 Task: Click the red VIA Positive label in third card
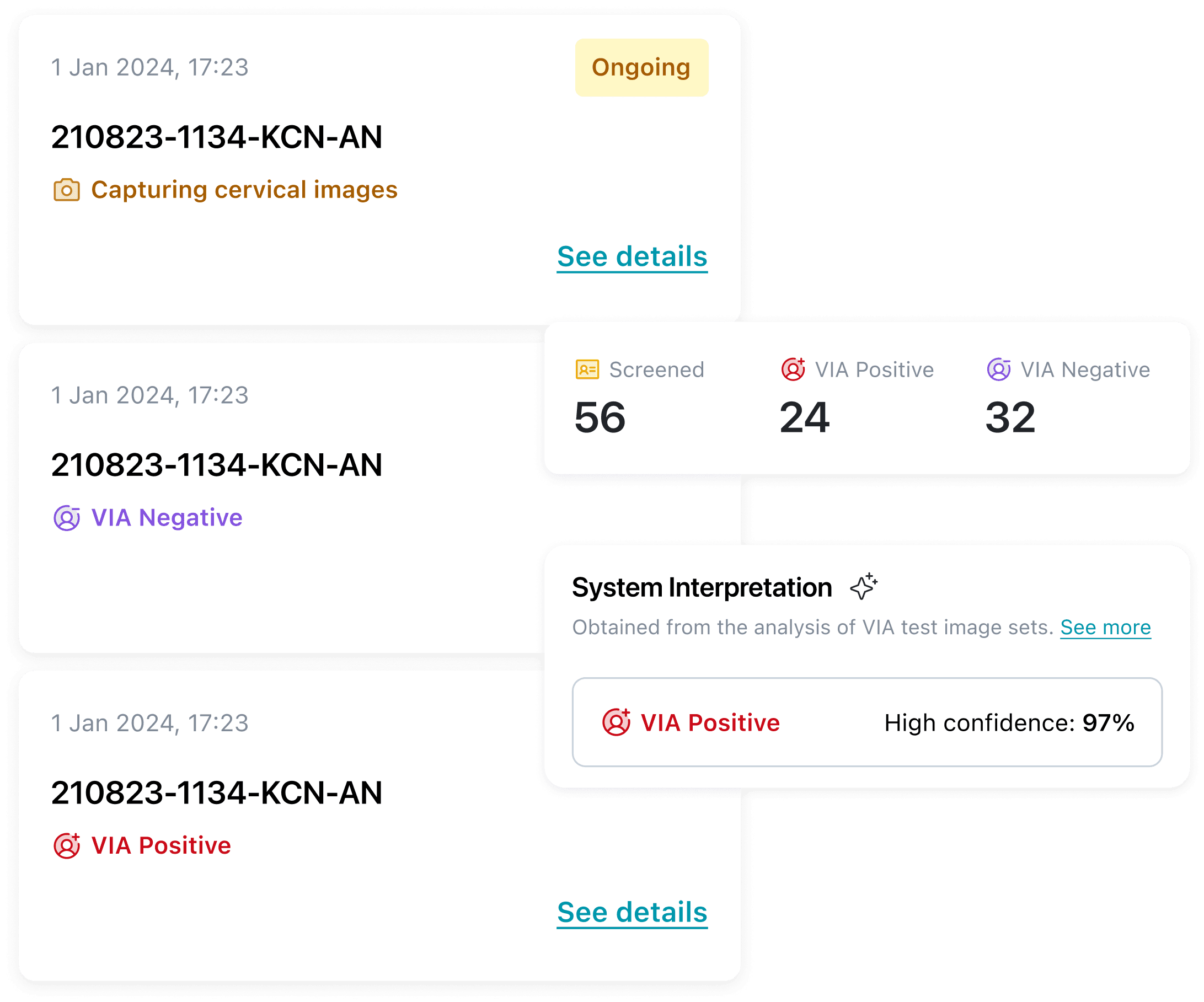pyautogui.click(x=161, y=846)
